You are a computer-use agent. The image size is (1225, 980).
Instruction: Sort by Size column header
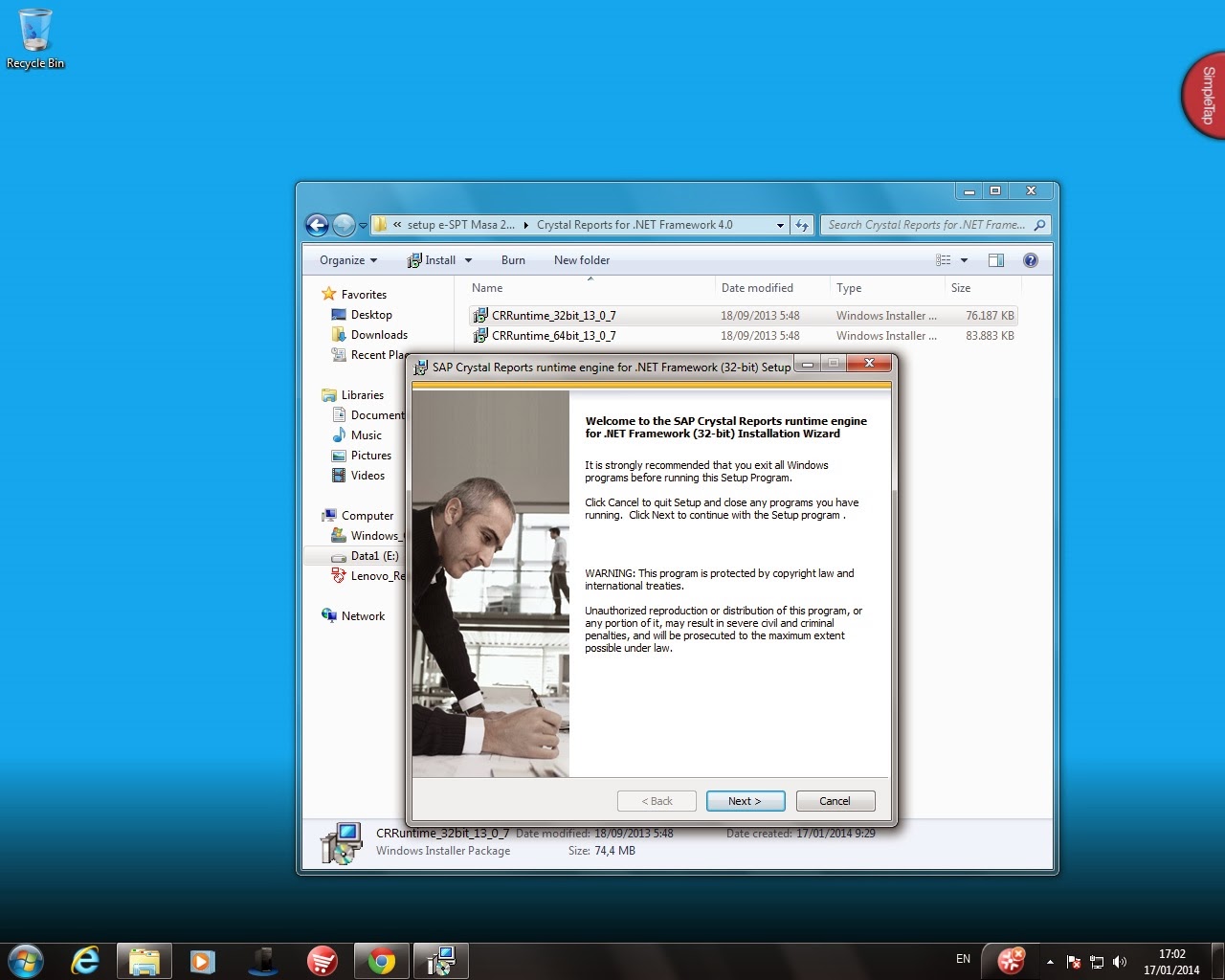coord(983,288)
